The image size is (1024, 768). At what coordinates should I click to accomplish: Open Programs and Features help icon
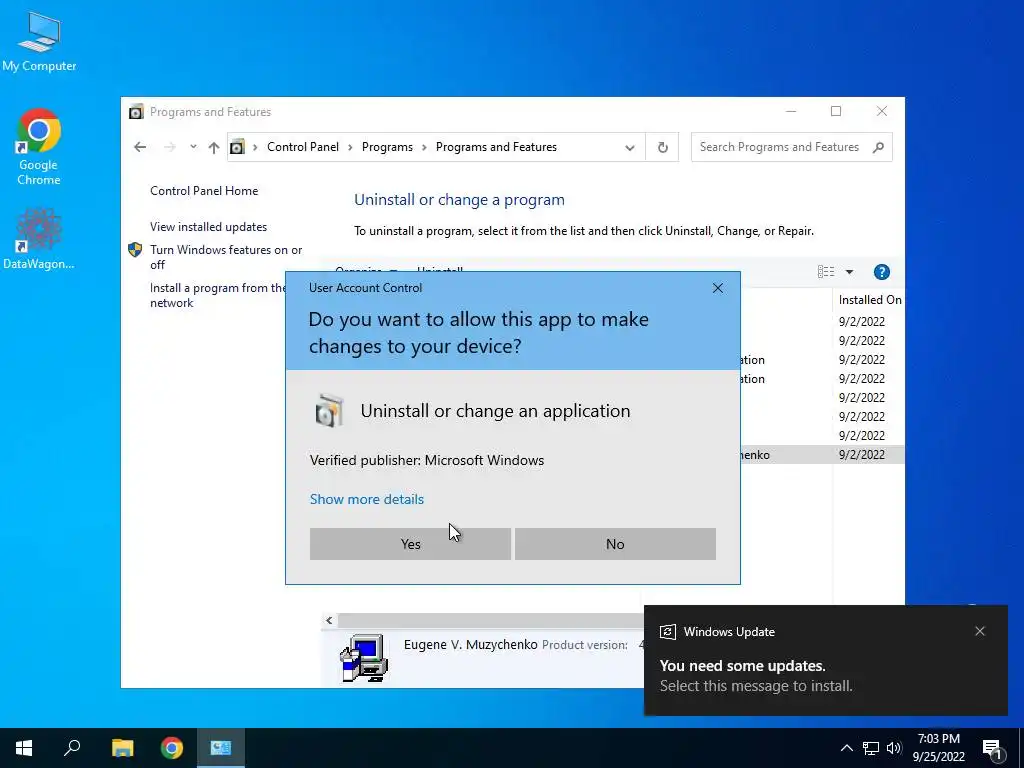[882, 272]
